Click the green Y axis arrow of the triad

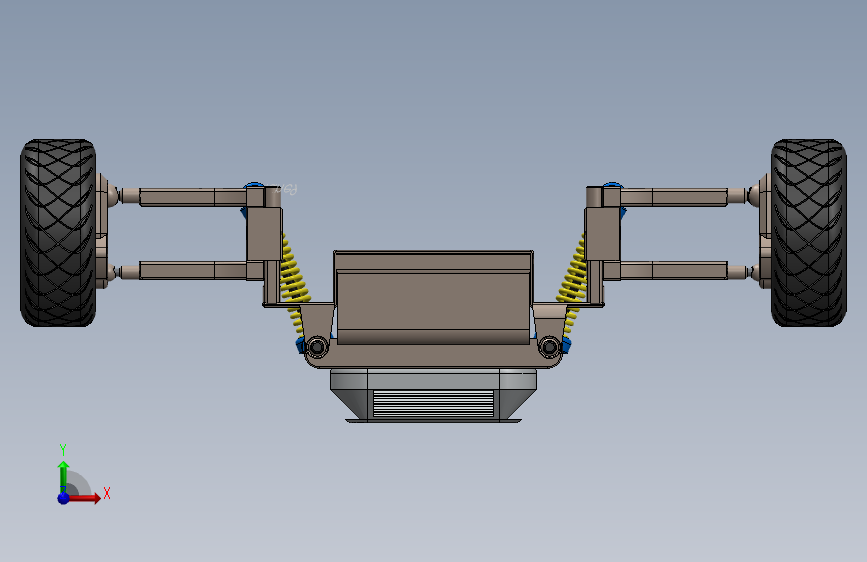tap(64, 475)
